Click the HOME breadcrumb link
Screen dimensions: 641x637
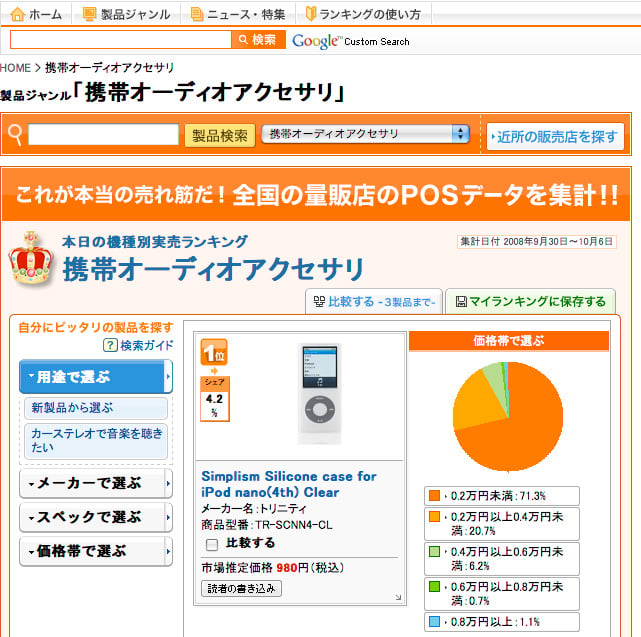click(x=15, y=68)
